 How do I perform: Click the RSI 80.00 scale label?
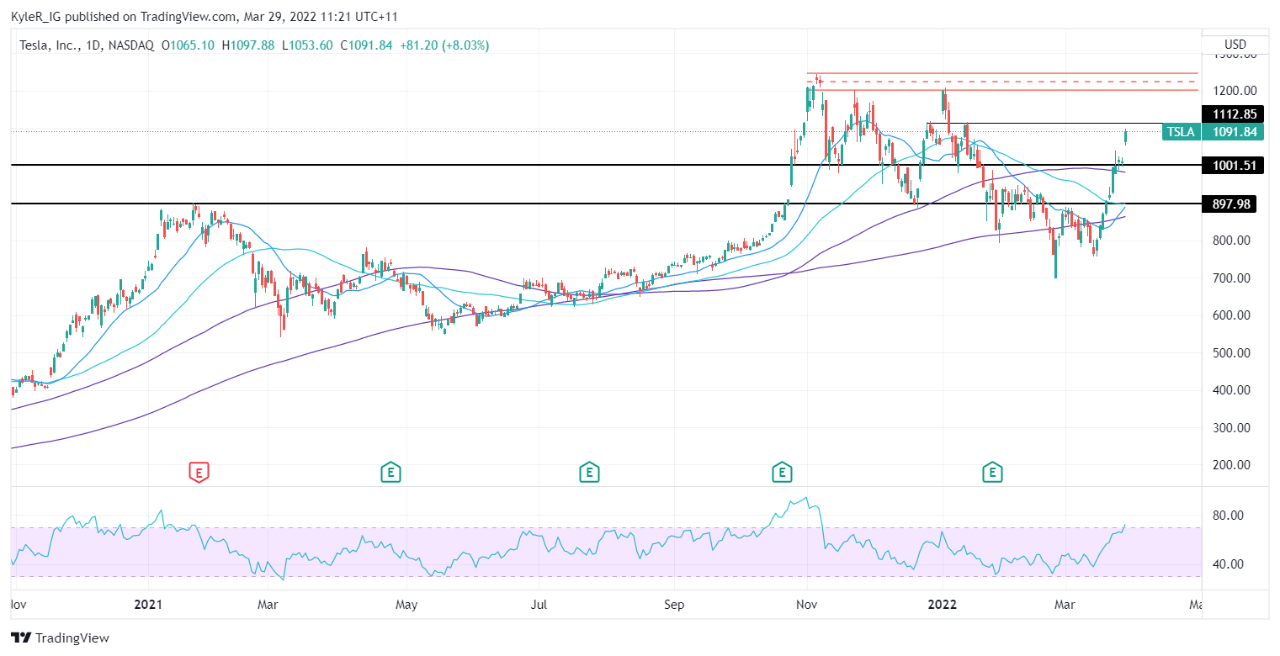[1230, 516]
